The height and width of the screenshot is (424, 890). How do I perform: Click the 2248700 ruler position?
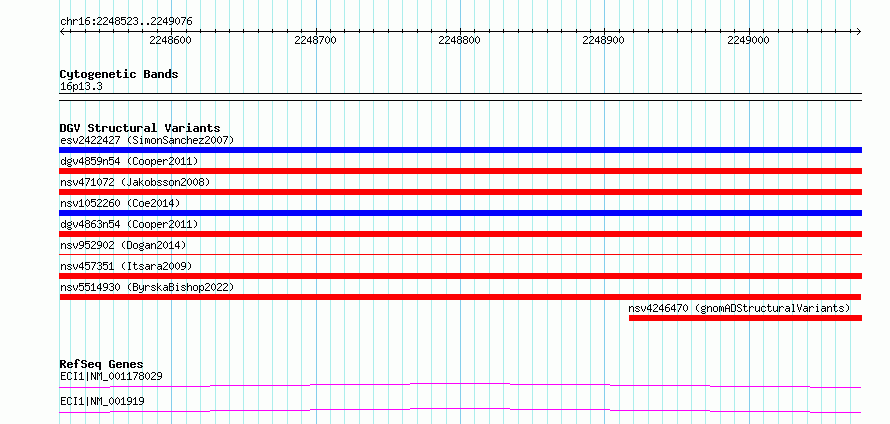click(316, 40)
